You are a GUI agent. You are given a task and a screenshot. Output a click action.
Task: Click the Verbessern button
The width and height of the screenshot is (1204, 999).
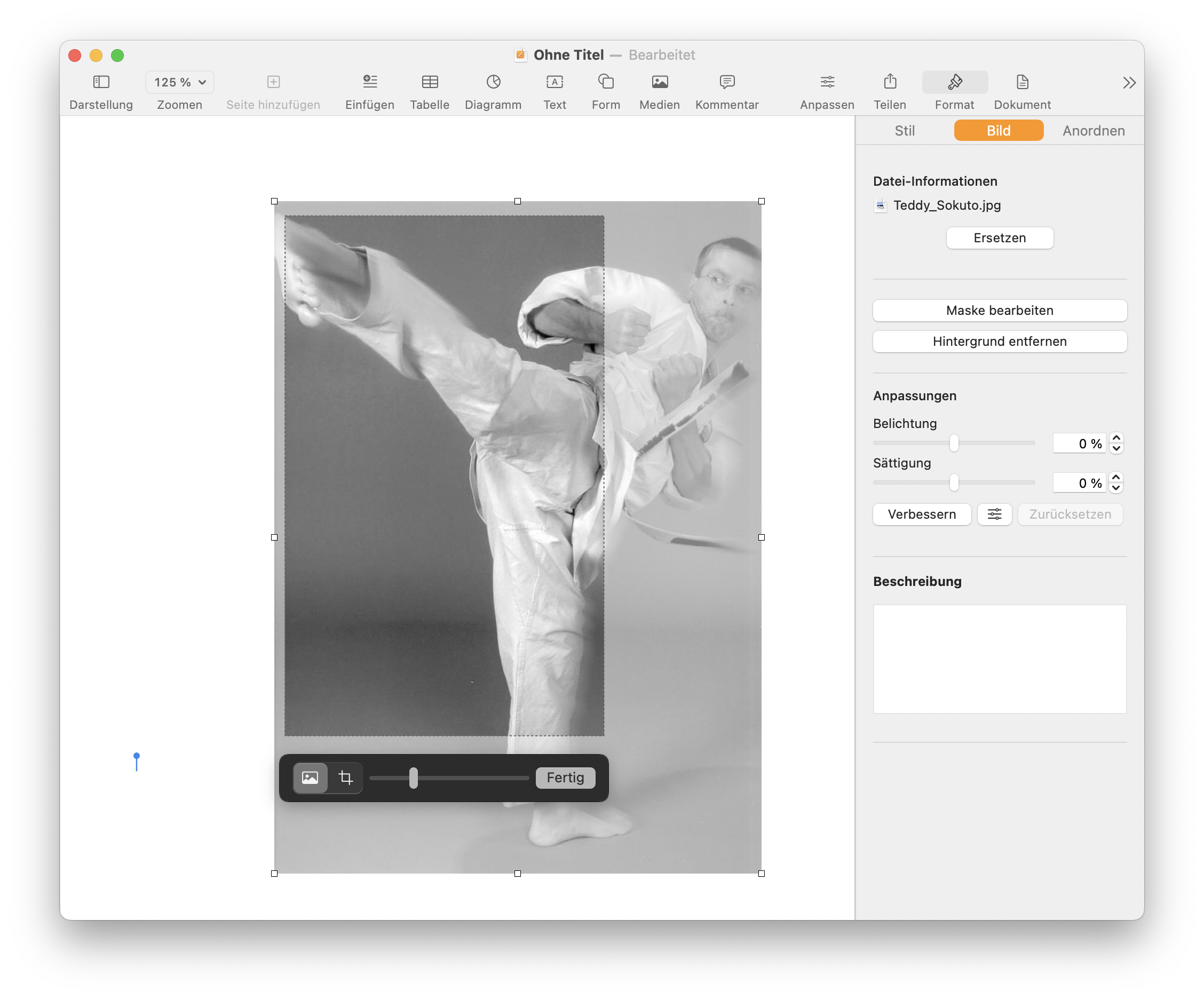921,514
